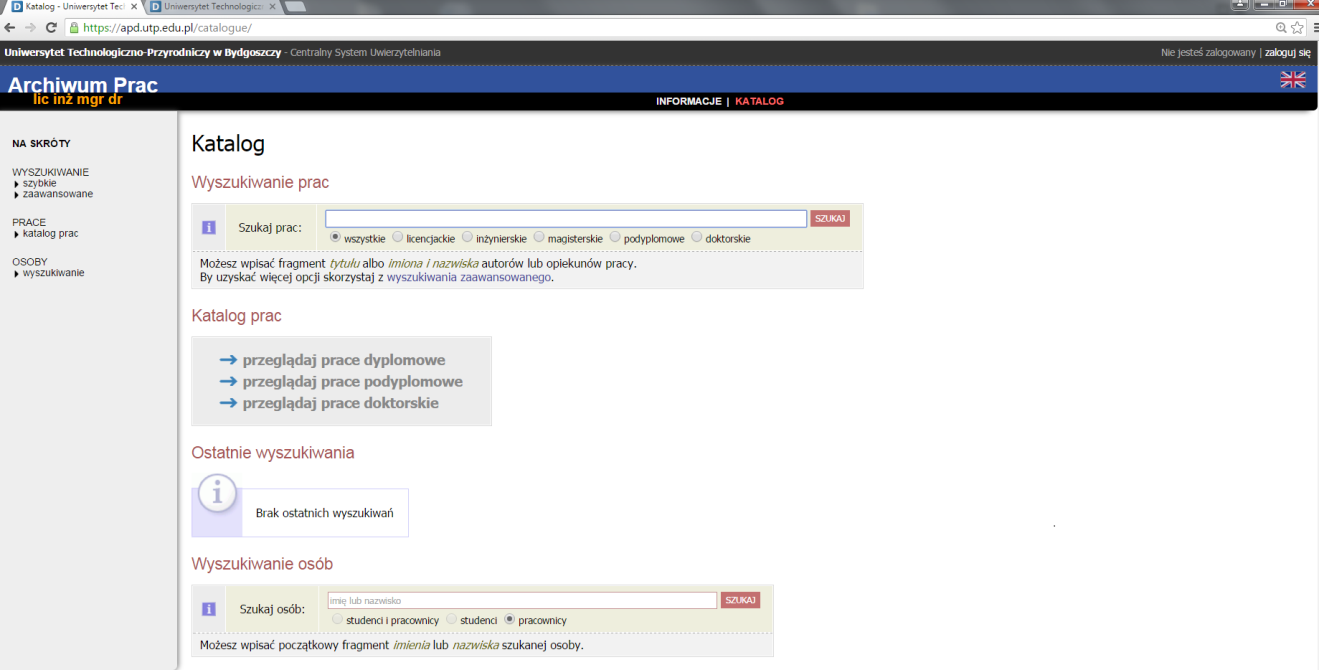Click the info icon beside Szukaj prac

click(209, 227)
